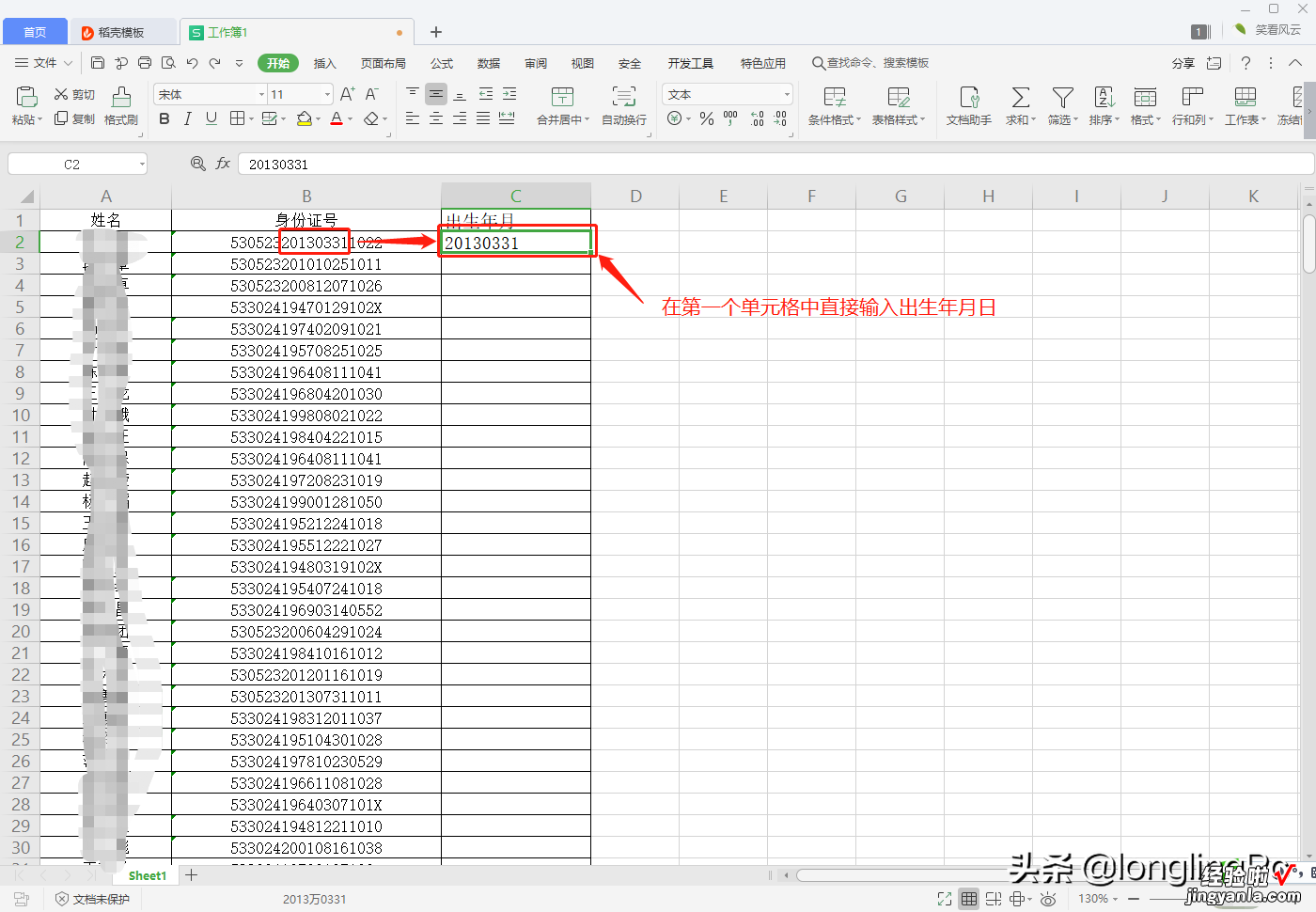Screen dimensions: 1316x912
Task: Switch to normal grid view in status bar
Action: coord(969,899)
